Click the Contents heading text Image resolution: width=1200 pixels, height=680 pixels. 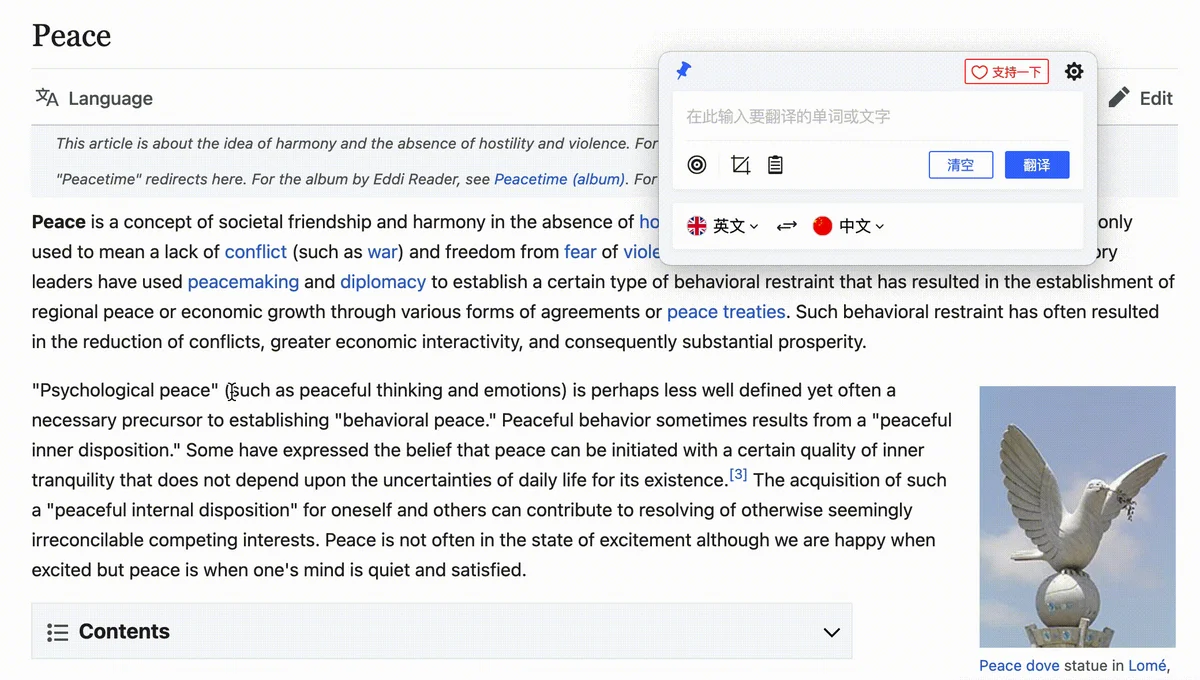tap(124, 632)
